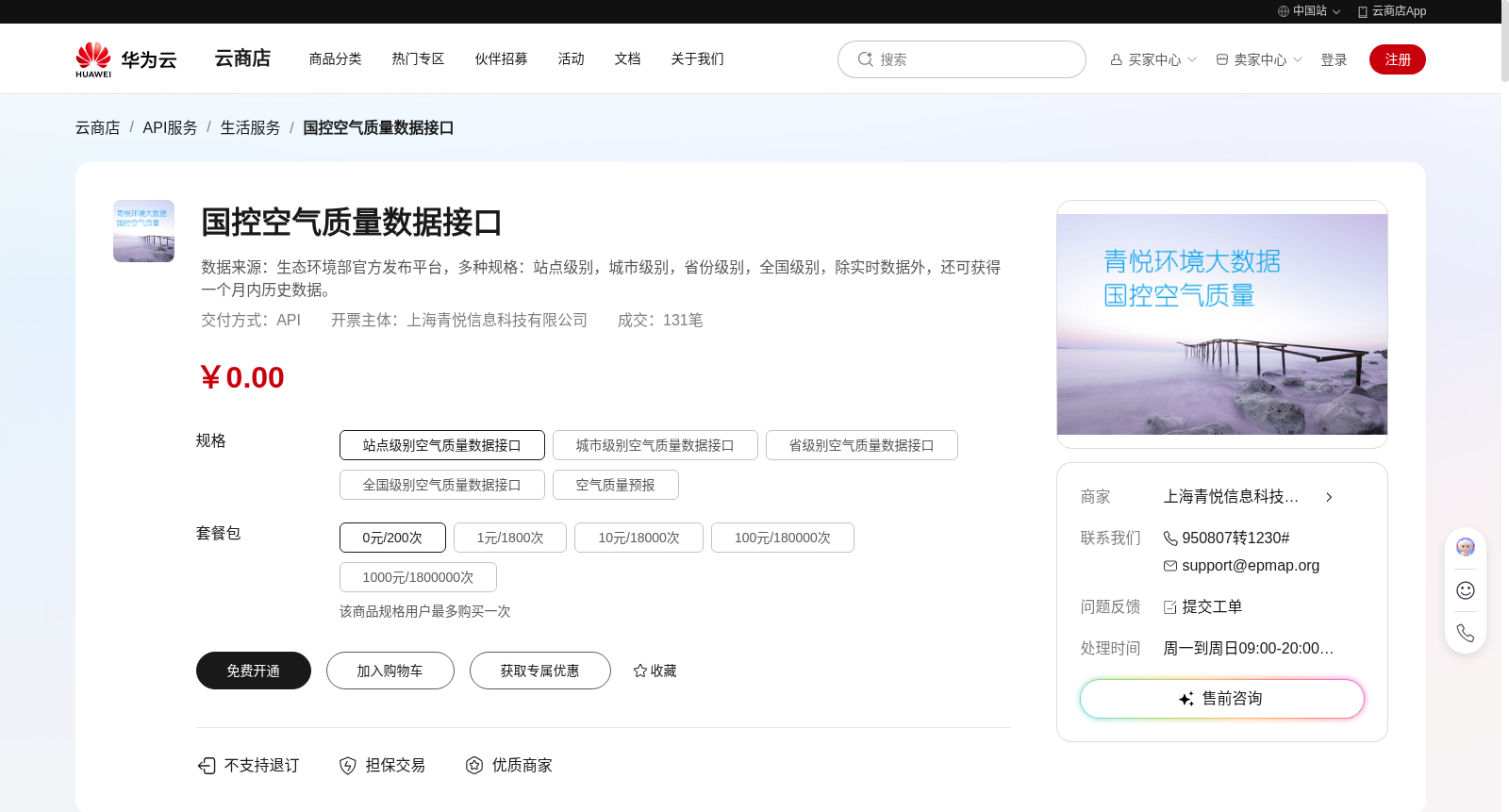Click the 担保交易 shield icon
This screenshot has width=1509, height=812.
click(348, 765)
